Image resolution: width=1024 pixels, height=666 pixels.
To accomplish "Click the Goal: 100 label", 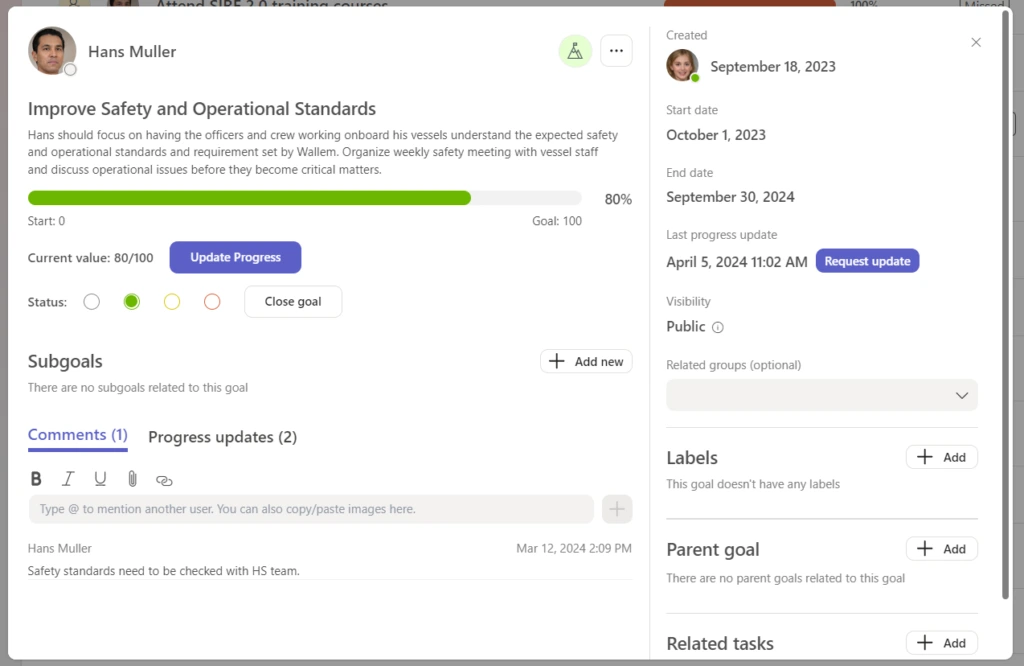I will click(557, 221).
